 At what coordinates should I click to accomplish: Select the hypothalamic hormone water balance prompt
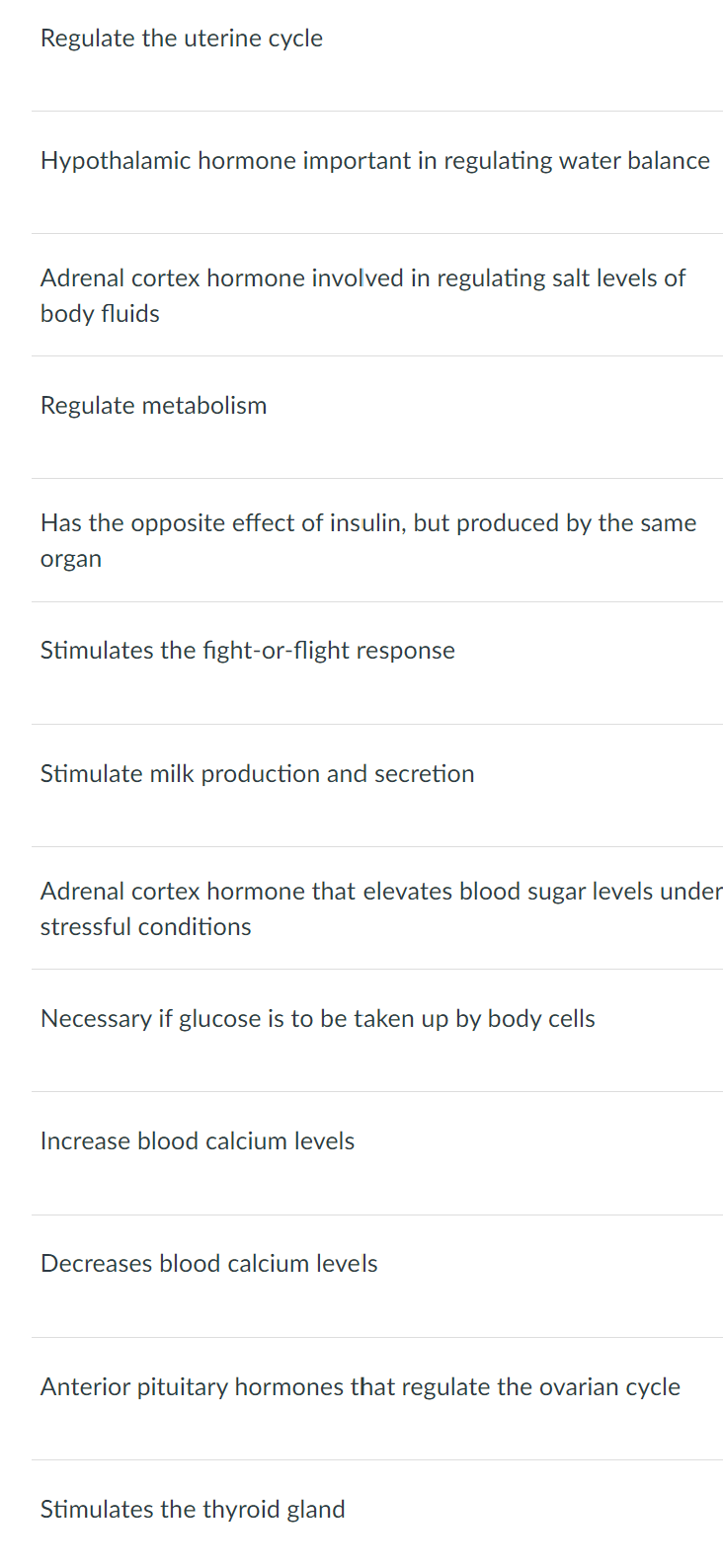pos(374,161)
